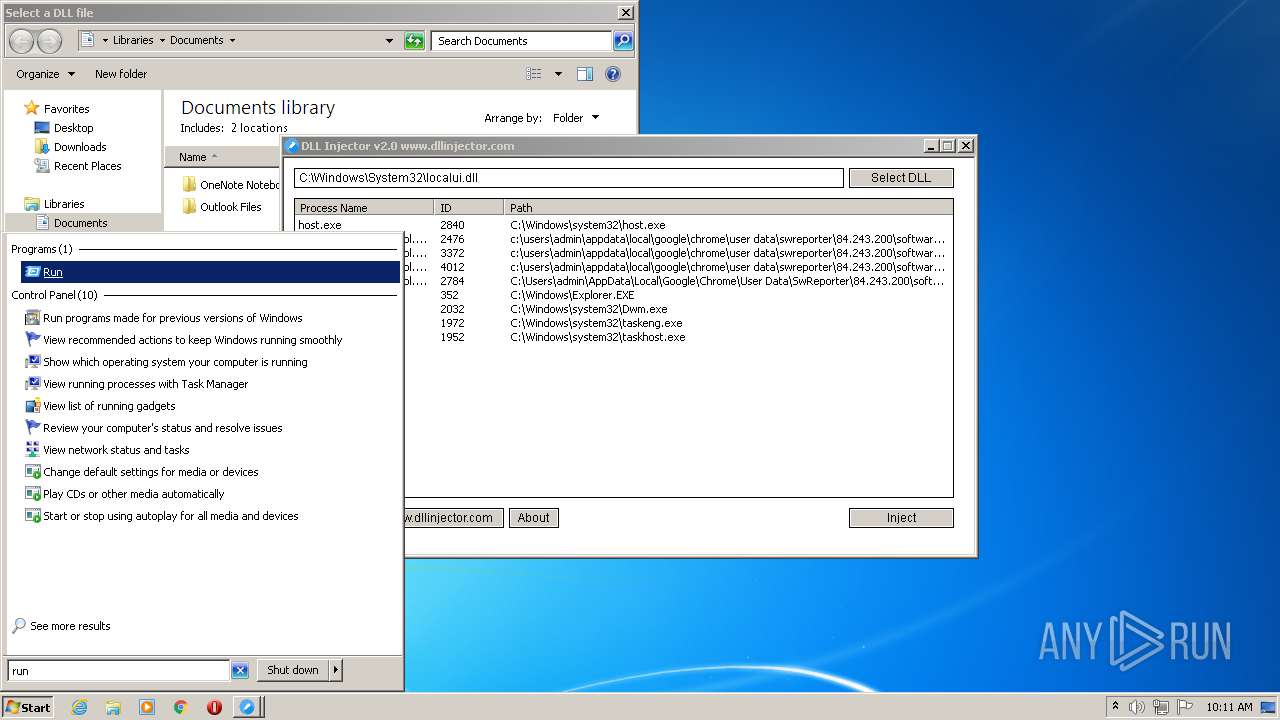The image size is (1280, 720).
Task: Edit the DLL path field showing localui.dll
Action: pos(569,178)
